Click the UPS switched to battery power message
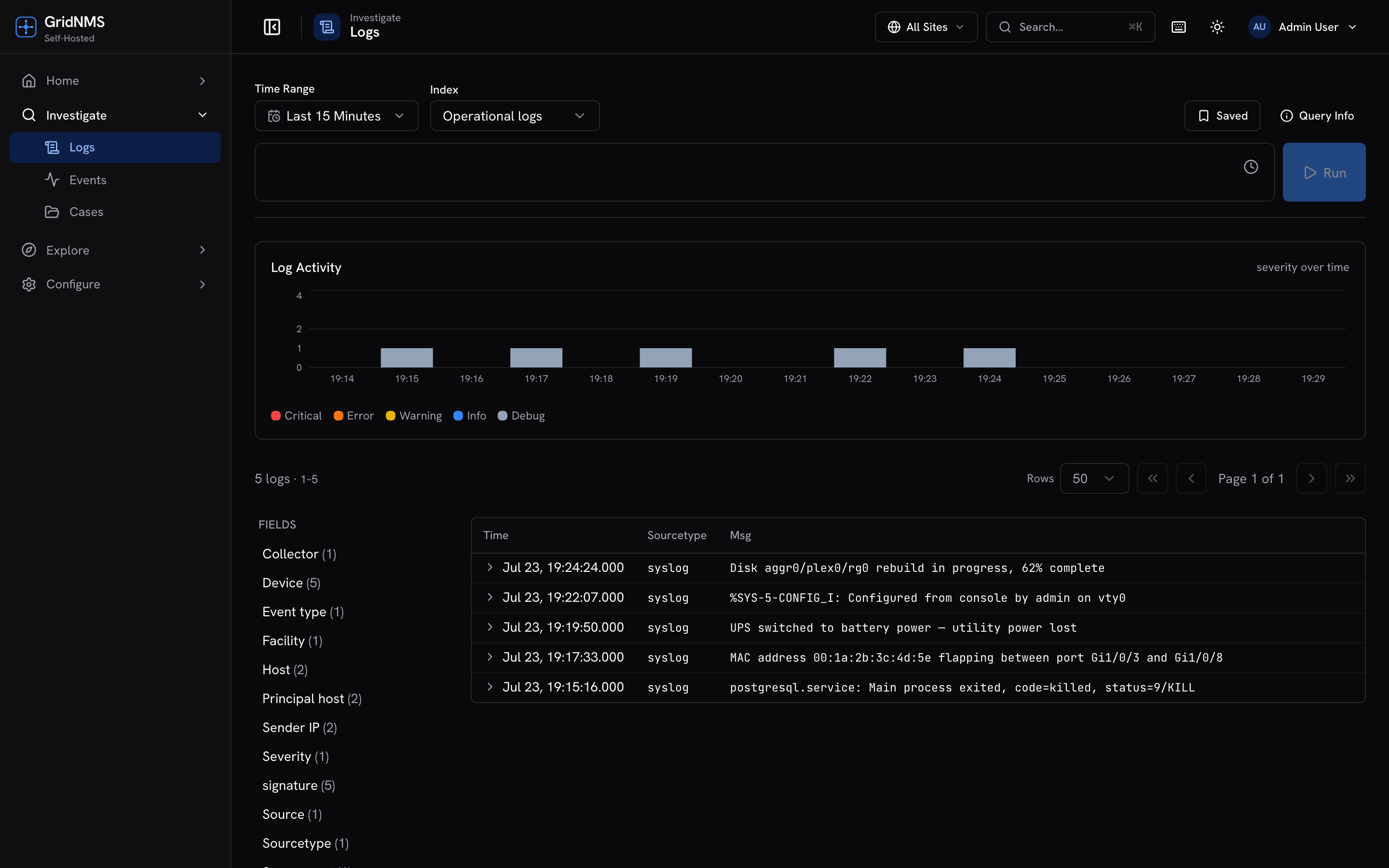This screenshot has width=1389, height=868. click(903, 627)
